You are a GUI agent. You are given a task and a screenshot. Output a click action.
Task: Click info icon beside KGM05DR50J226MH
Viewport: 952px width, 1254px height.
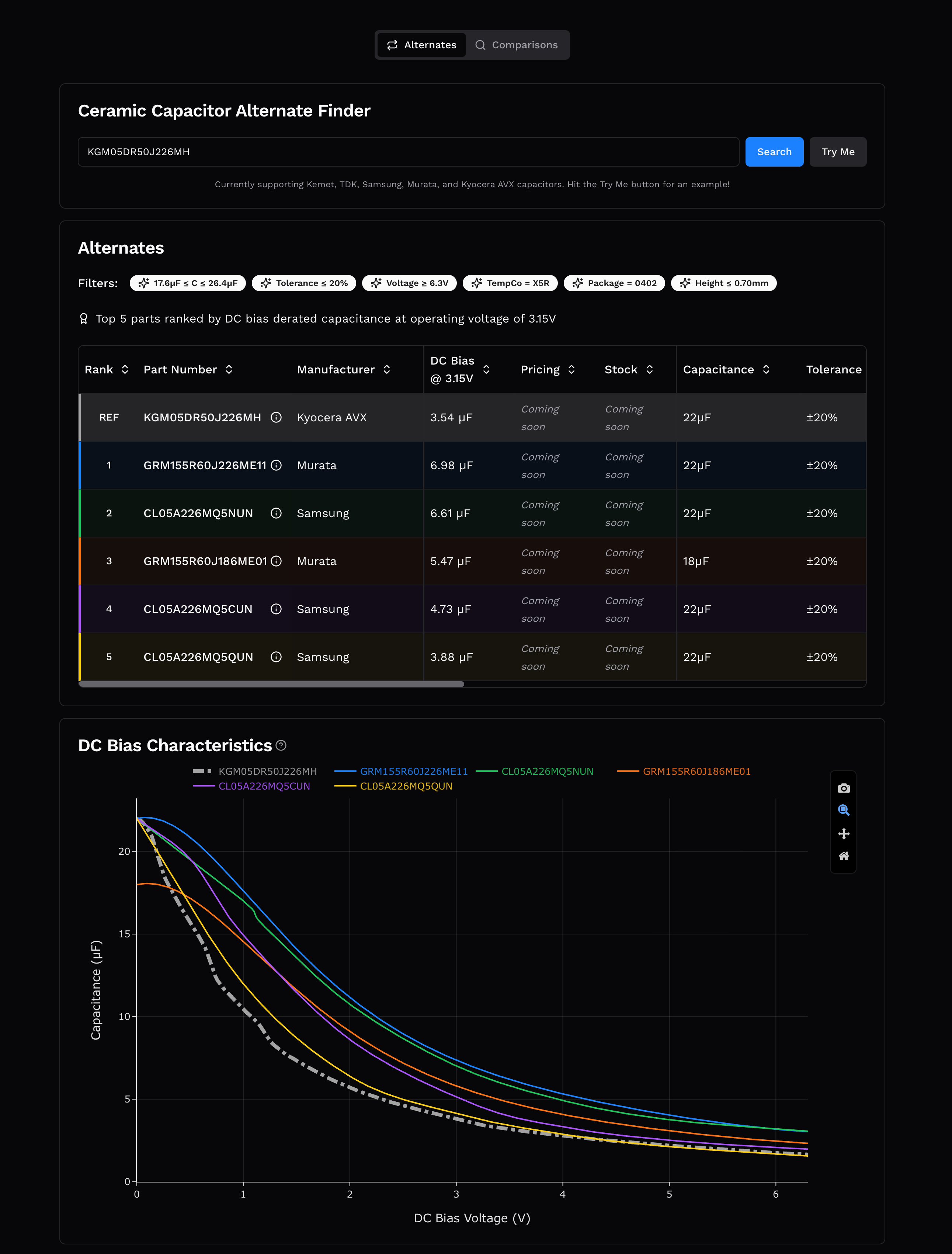click(276, 417)
